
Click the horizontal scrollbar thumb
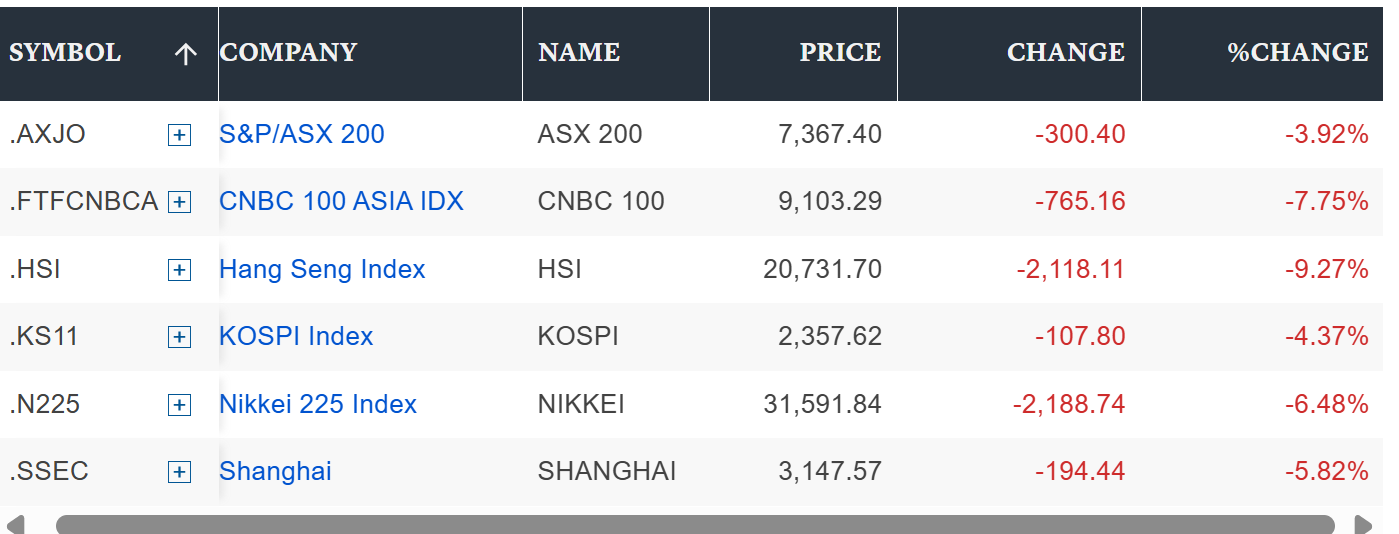pos(695,525)
